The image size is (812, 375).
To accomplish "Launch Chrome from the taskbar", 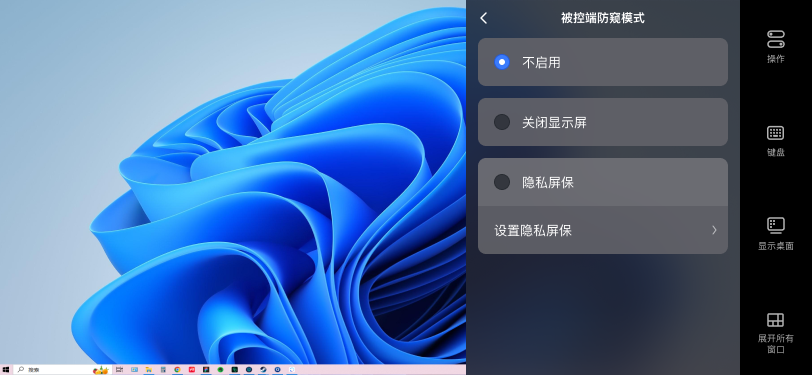I will tap(177, 370).
